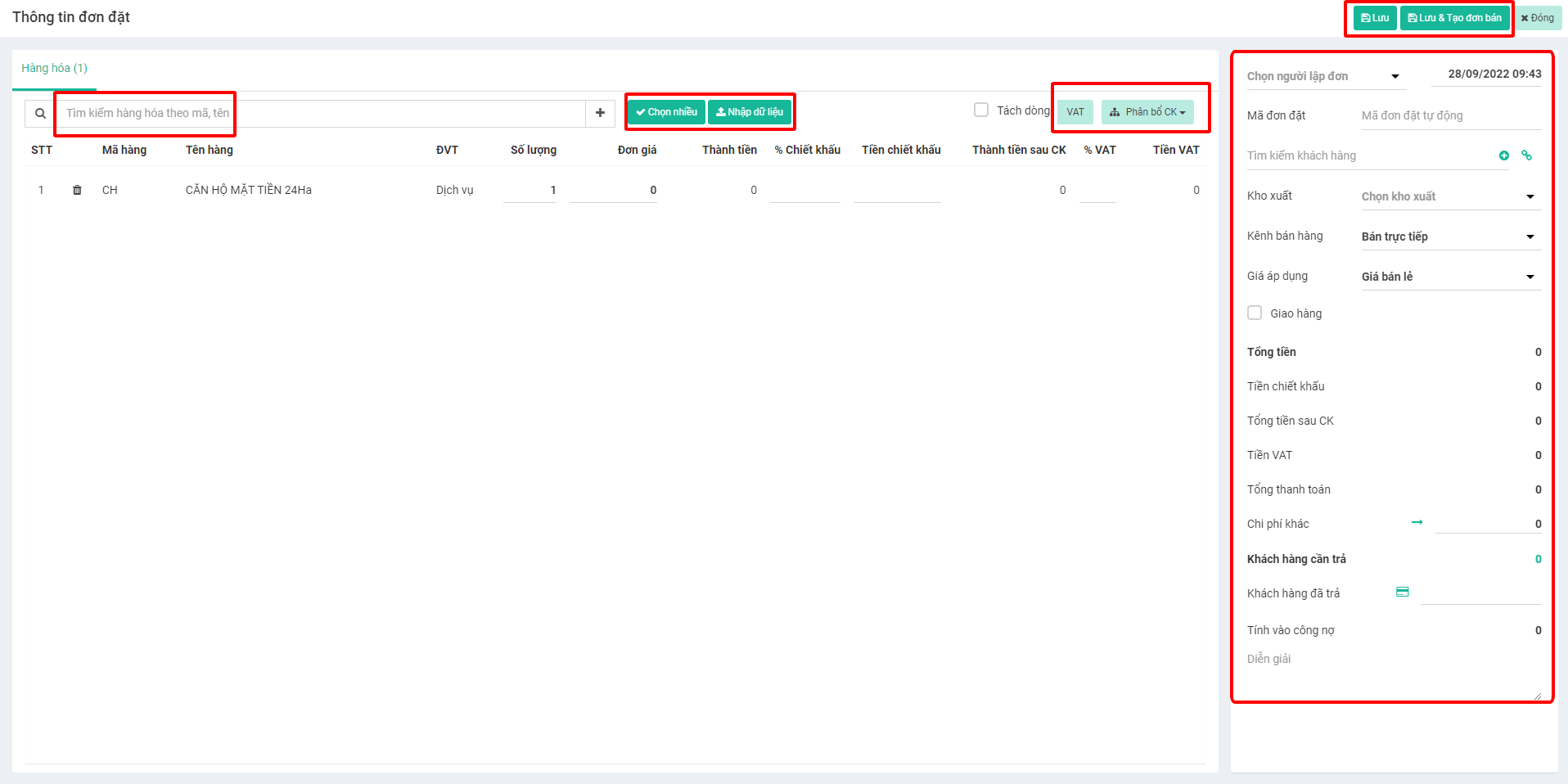1568x784 pixels.
Task: Toggle the VAT button
Action: point(1075,112)
